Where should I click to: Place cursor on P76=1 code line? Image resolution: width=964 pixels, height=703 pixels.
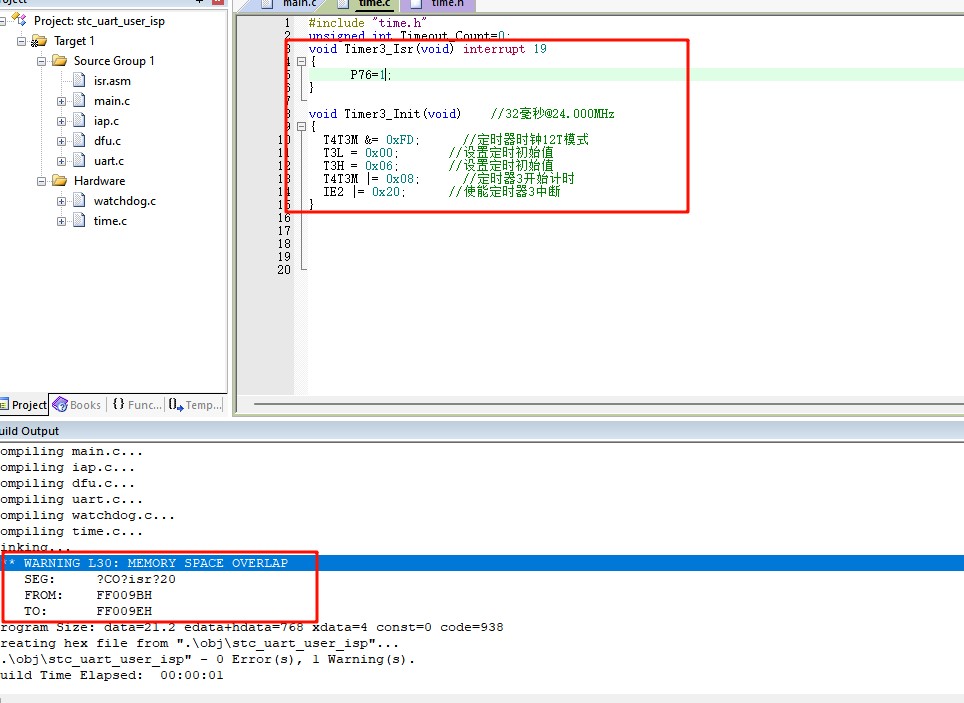point(370,75)
